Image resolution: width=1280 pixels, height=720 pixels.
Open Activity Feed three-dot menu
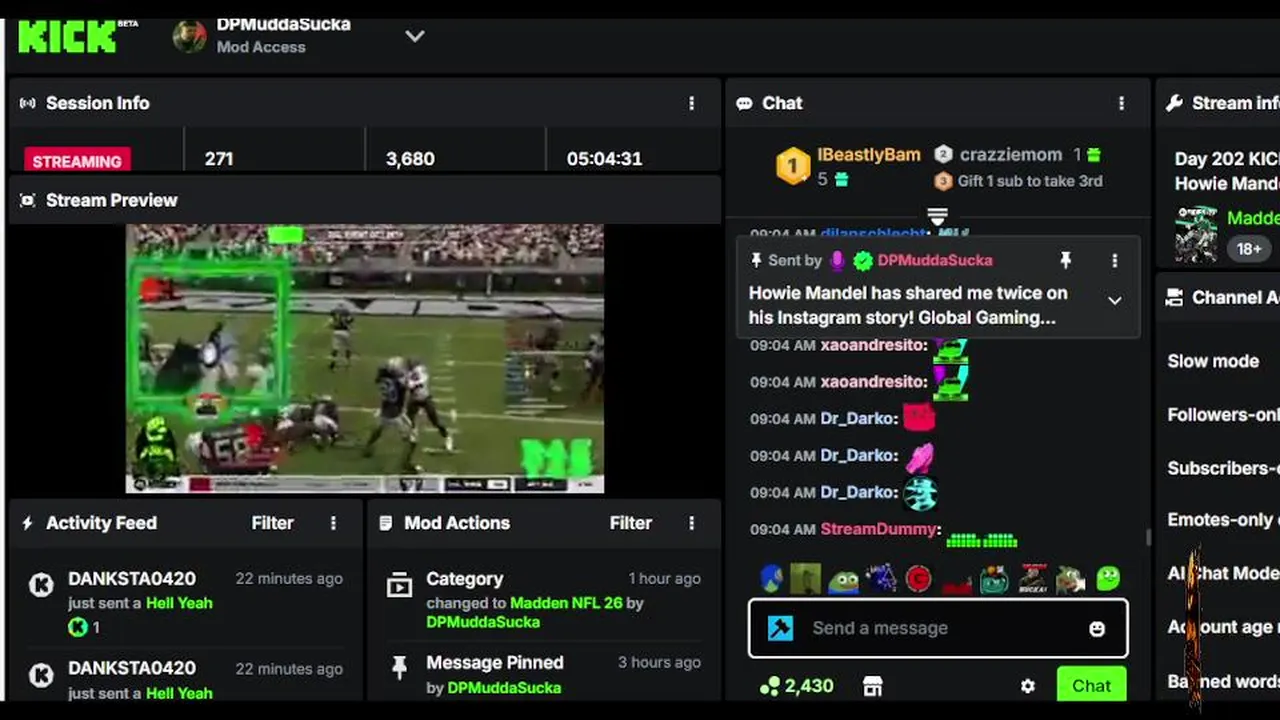pyautogui.click(x=333, y=522)
